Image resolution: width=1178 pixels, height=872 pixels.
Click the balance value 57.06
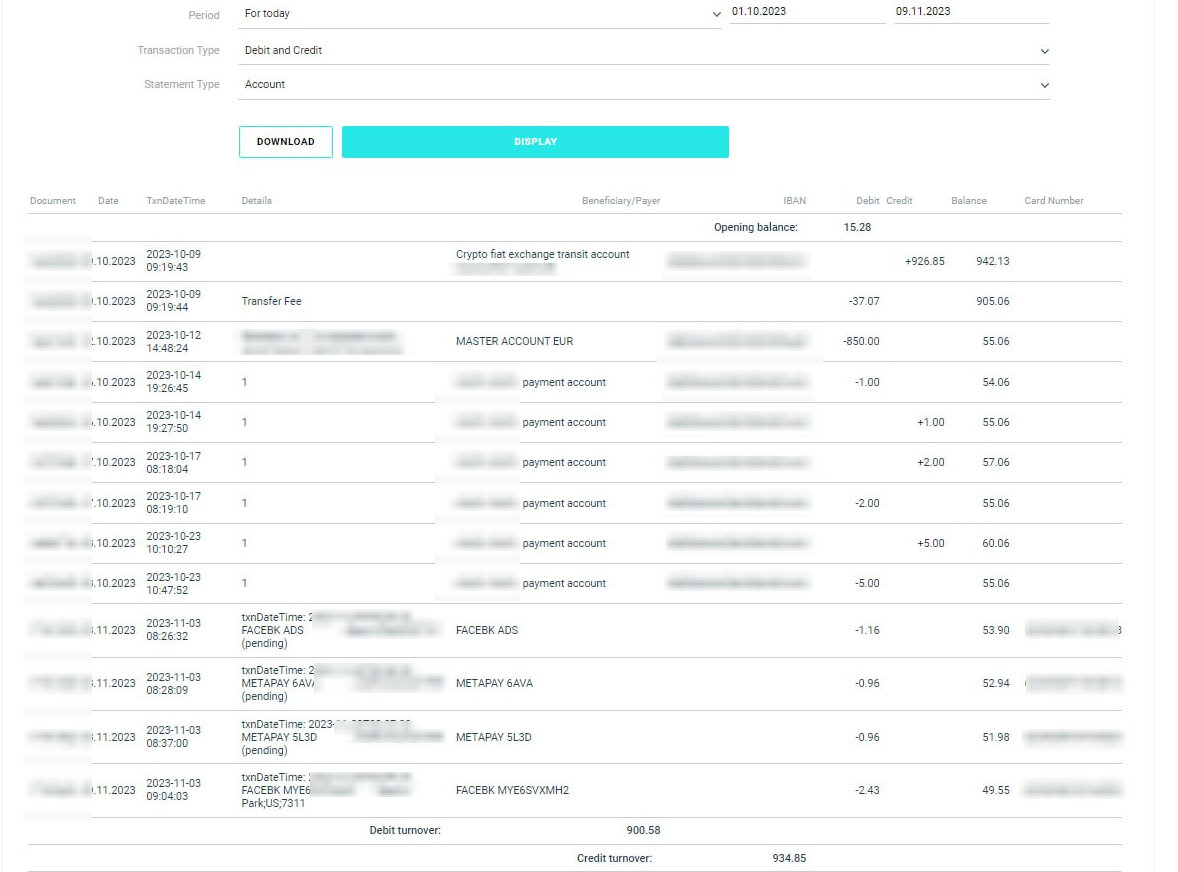(x=996, y=463)
